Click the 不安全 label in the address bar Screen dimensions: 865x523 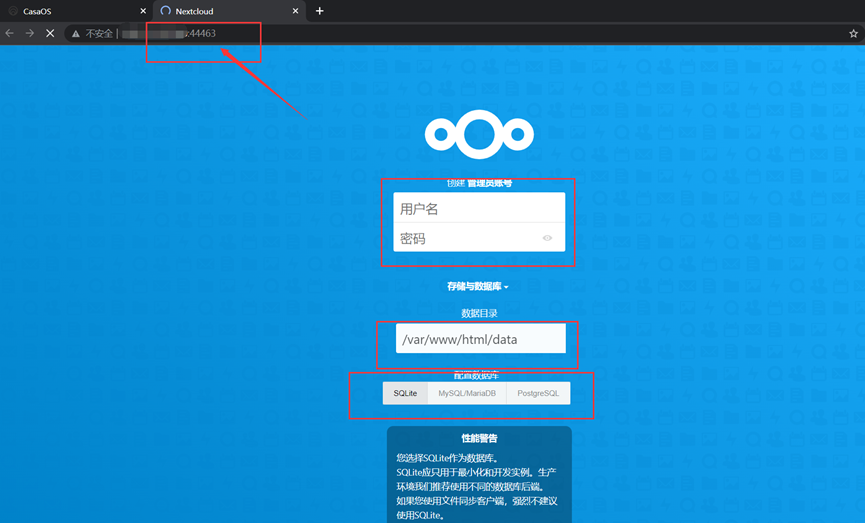(99, 34)
